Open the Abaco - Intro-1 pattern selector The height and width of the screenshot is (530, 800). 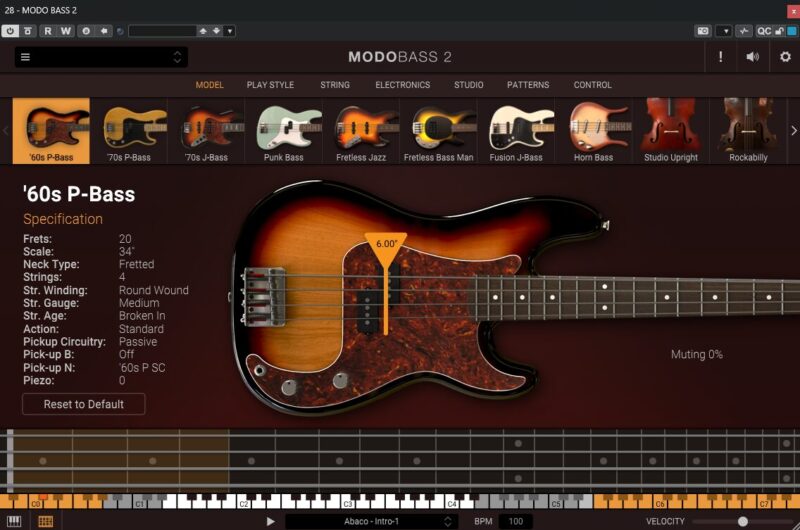click(371, 521)
